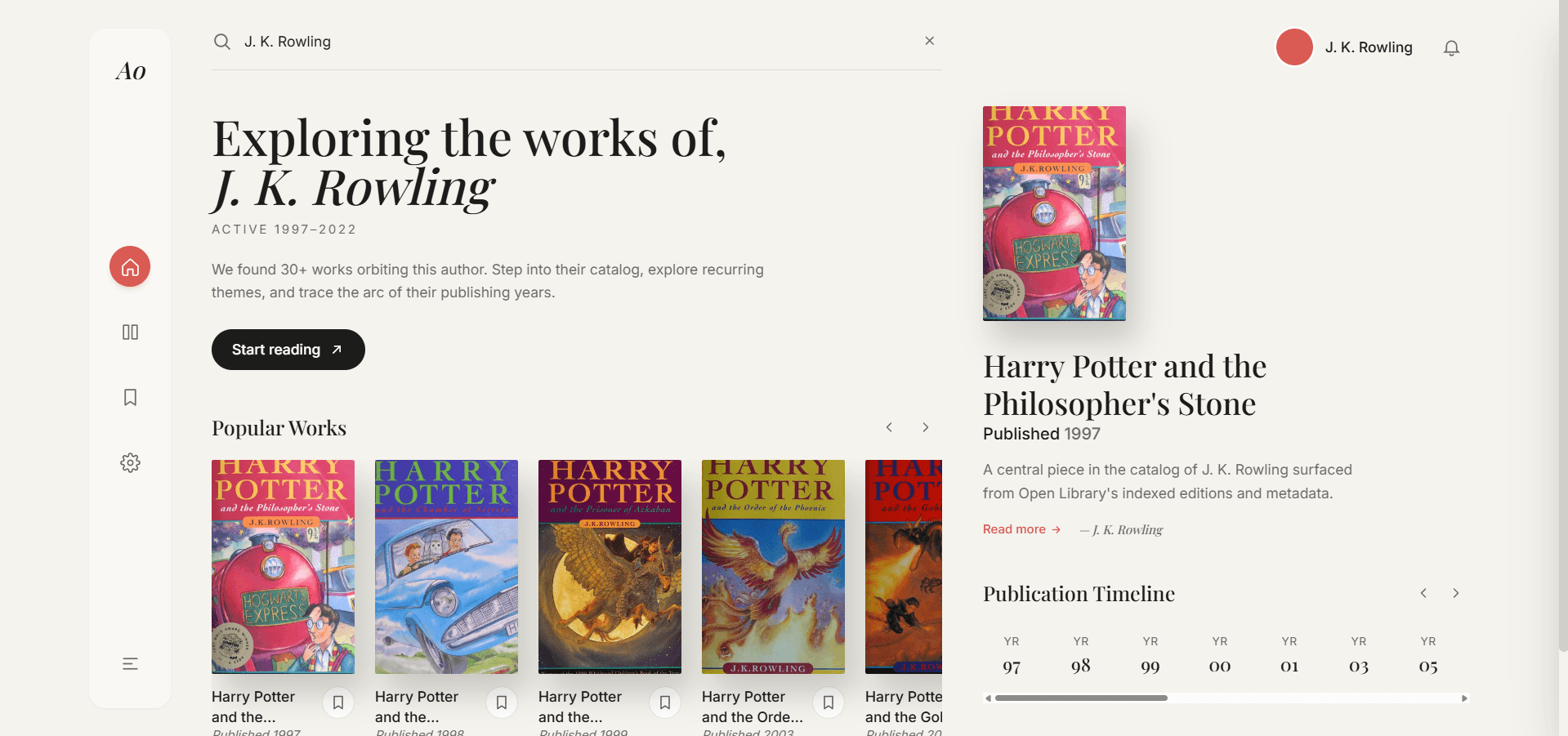This screenshot has width=1568, height=736.
Task: Open Settings gear in the sidebar
Action: click(130, 462)
